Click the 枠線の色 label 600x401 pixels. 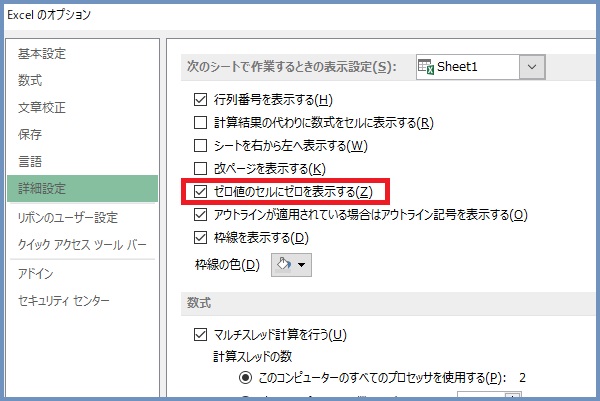tap(227, 264)
